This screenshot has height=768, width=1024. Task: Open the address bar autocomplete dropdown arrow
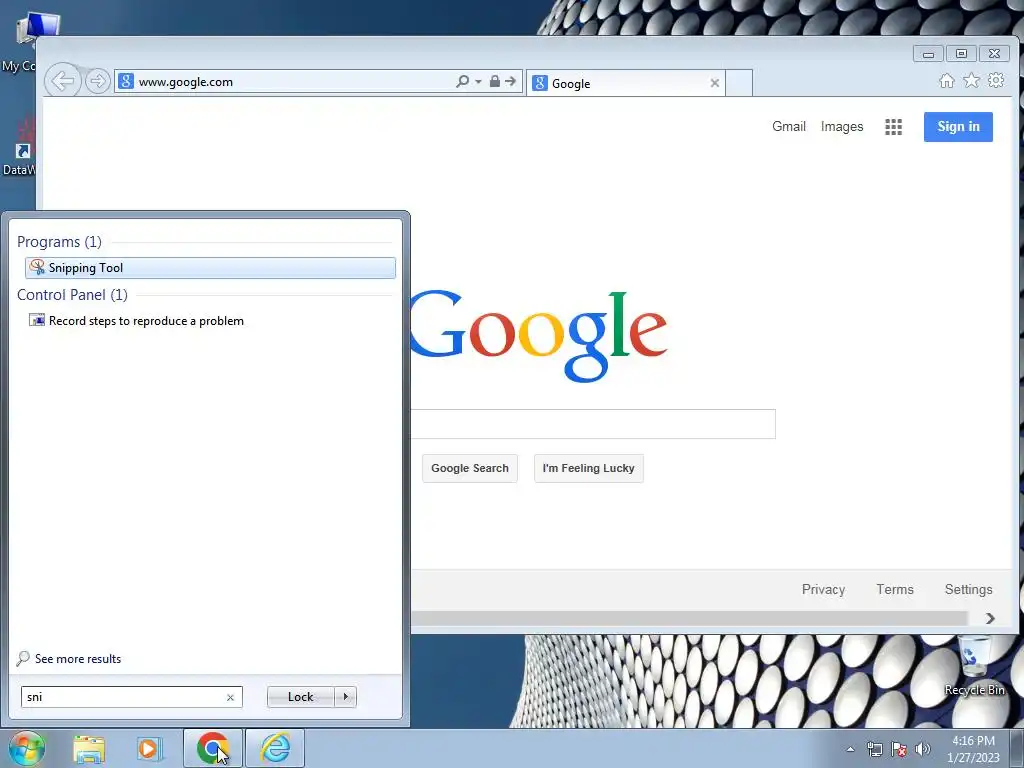pos(478,82)
